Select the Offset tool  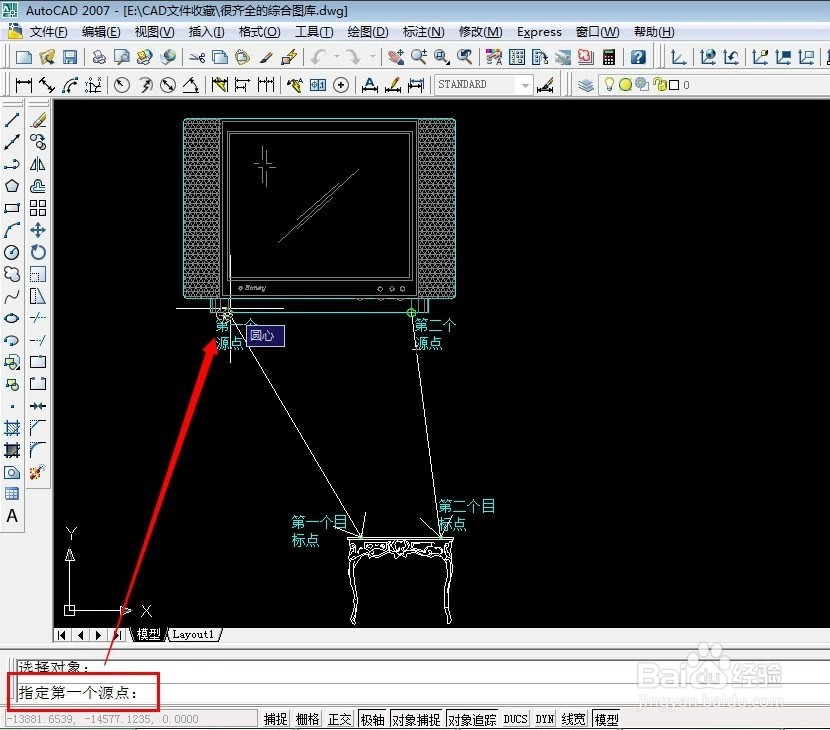[x=38, y=186]
